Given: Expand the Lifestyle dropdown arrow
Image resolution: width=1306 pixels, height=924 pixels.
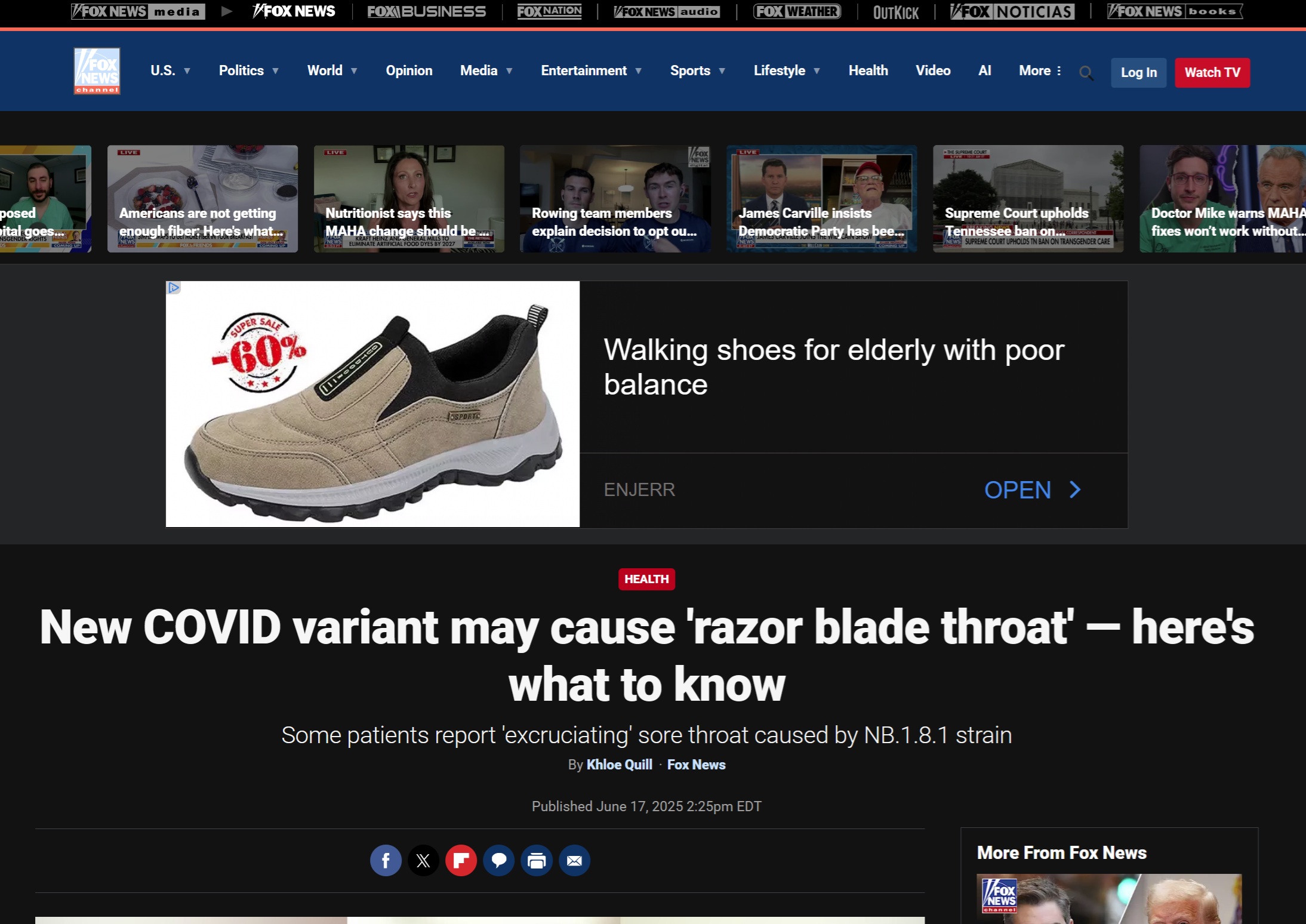Looking at the screenshot, I should (817, 71).
